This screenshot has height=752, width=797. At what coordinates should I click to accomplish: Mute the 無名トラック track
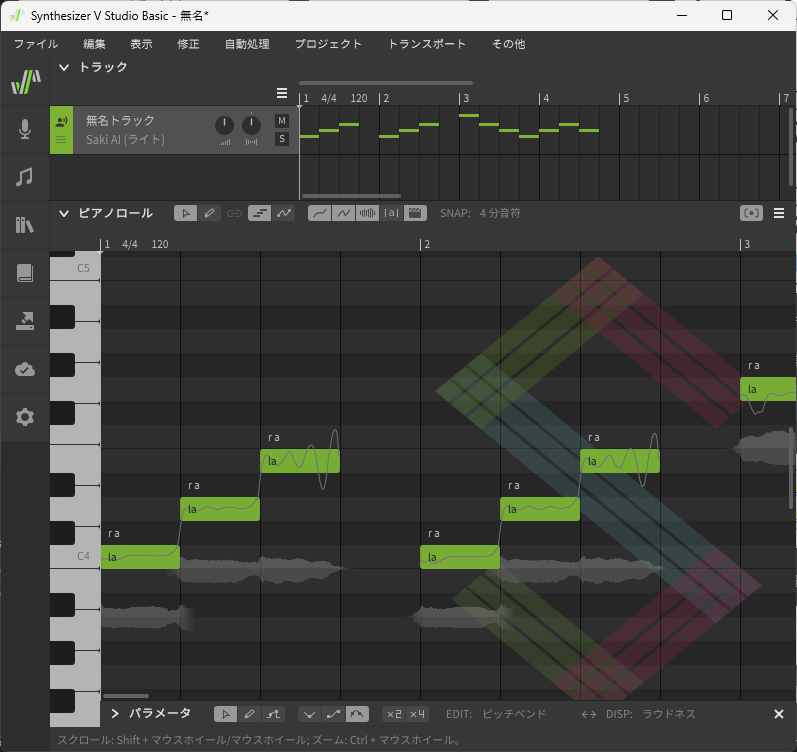pos(282,121)
